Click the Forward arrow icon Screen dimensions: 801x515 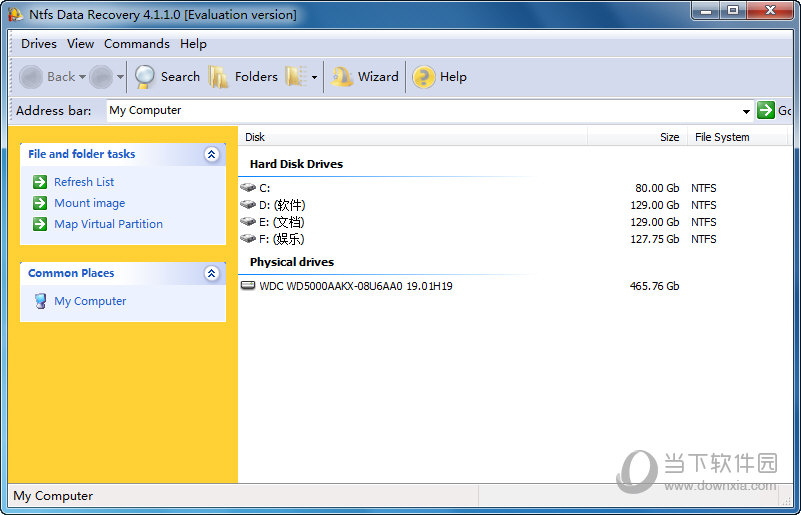[x=101, y=77]
